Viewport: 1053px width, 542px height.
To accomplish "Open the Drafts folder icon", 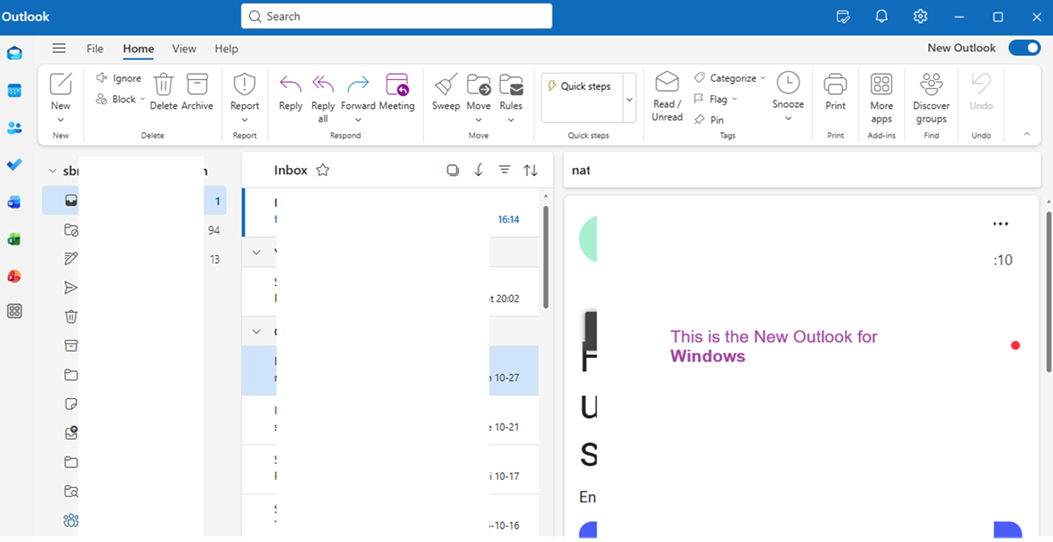I will [71, 259].
